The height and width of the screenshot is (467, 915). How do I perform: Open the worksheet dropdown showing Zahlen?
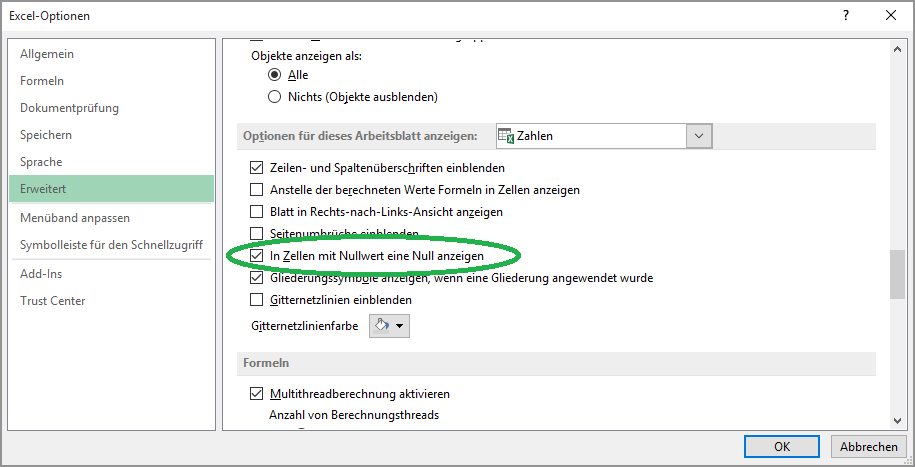point(699,136)
